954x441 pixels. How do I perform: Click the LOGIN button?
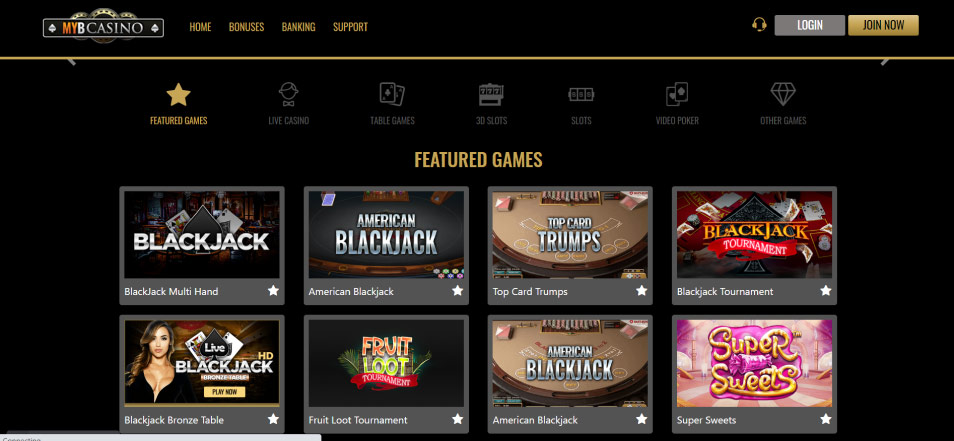point(810,25)
